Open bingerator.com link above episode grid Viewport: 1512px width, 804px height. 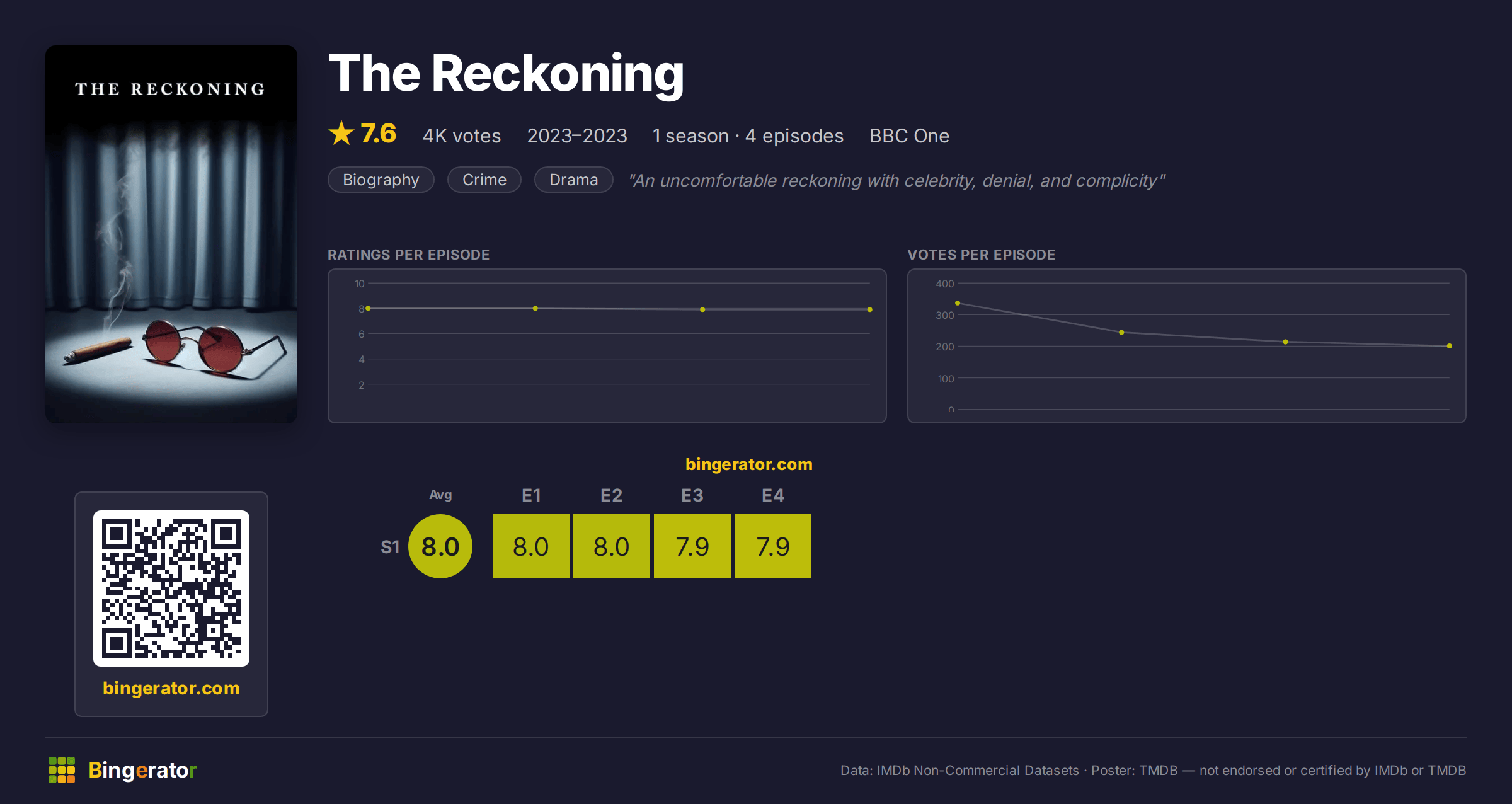pos(749,464)
